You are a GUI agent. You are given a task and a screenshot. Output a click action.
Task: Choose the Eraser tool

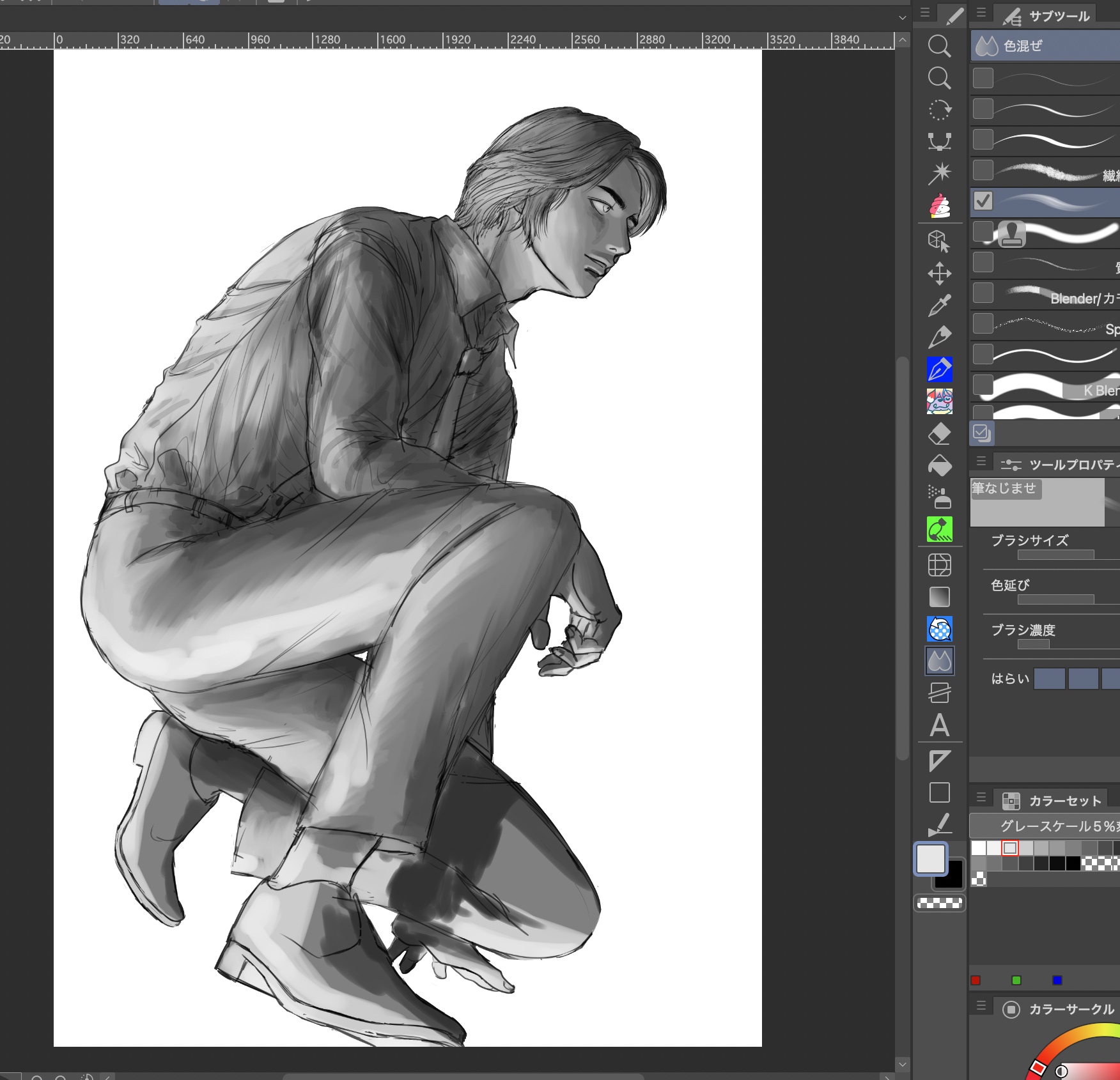(939, 434)
